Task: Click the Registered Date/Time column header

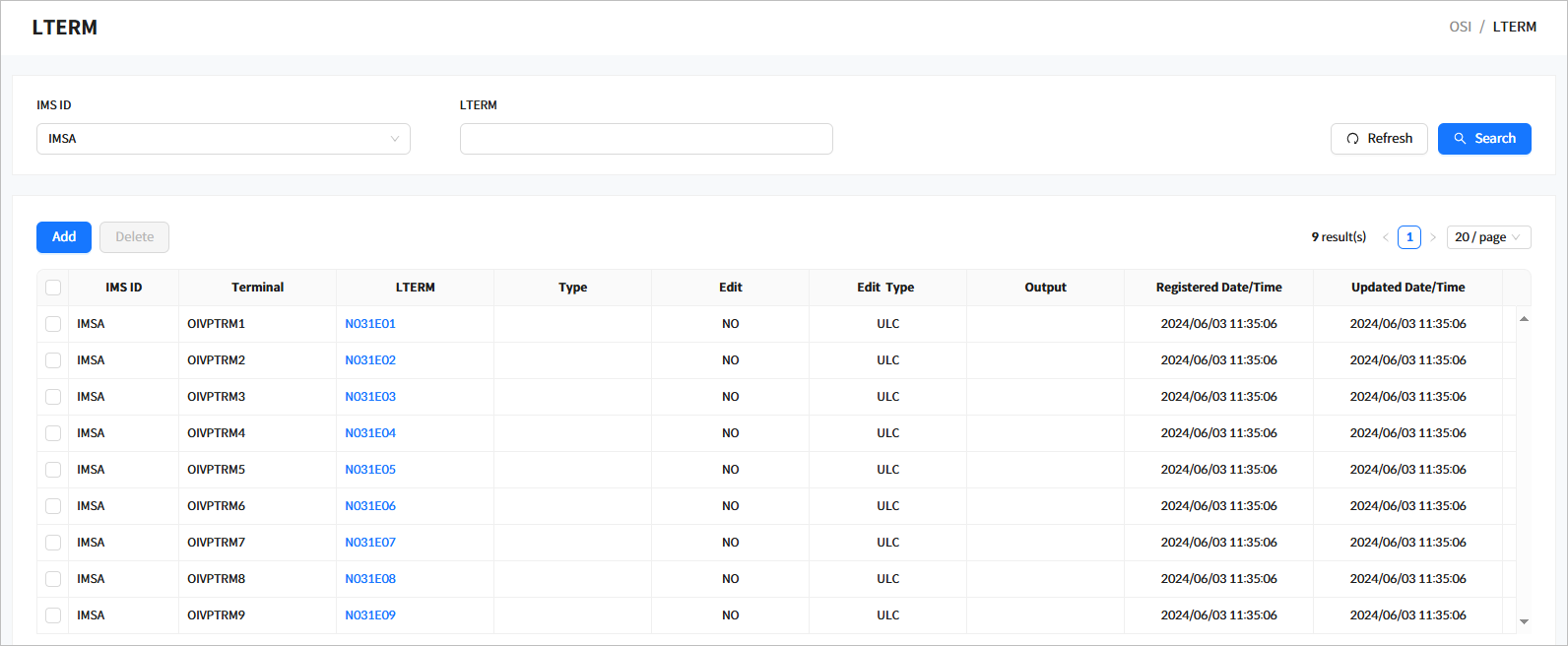Action: click(x=1218, y=288)
